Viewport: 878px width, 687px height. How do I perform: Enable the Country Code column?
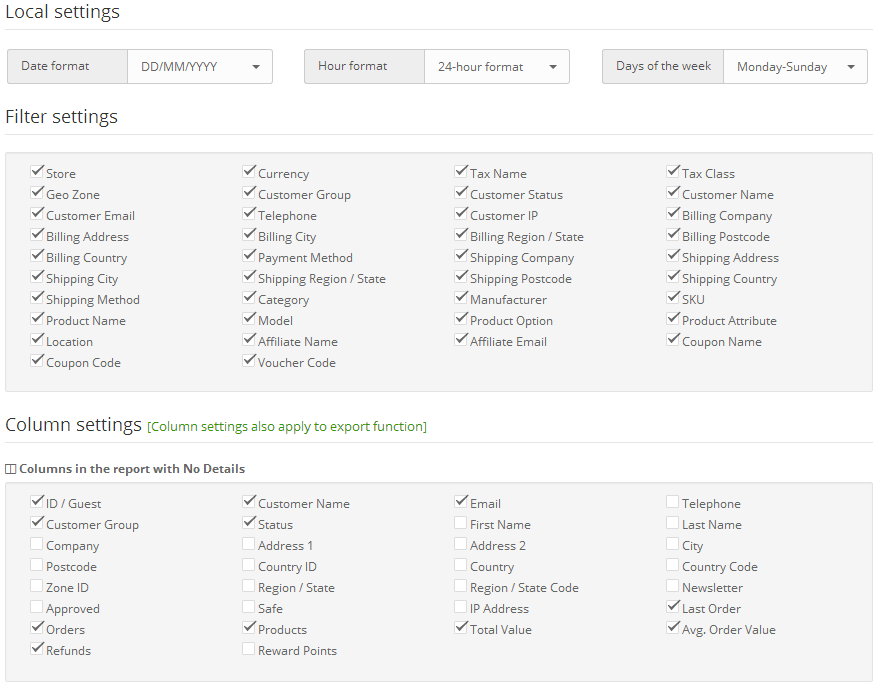[x=672, y=564]
